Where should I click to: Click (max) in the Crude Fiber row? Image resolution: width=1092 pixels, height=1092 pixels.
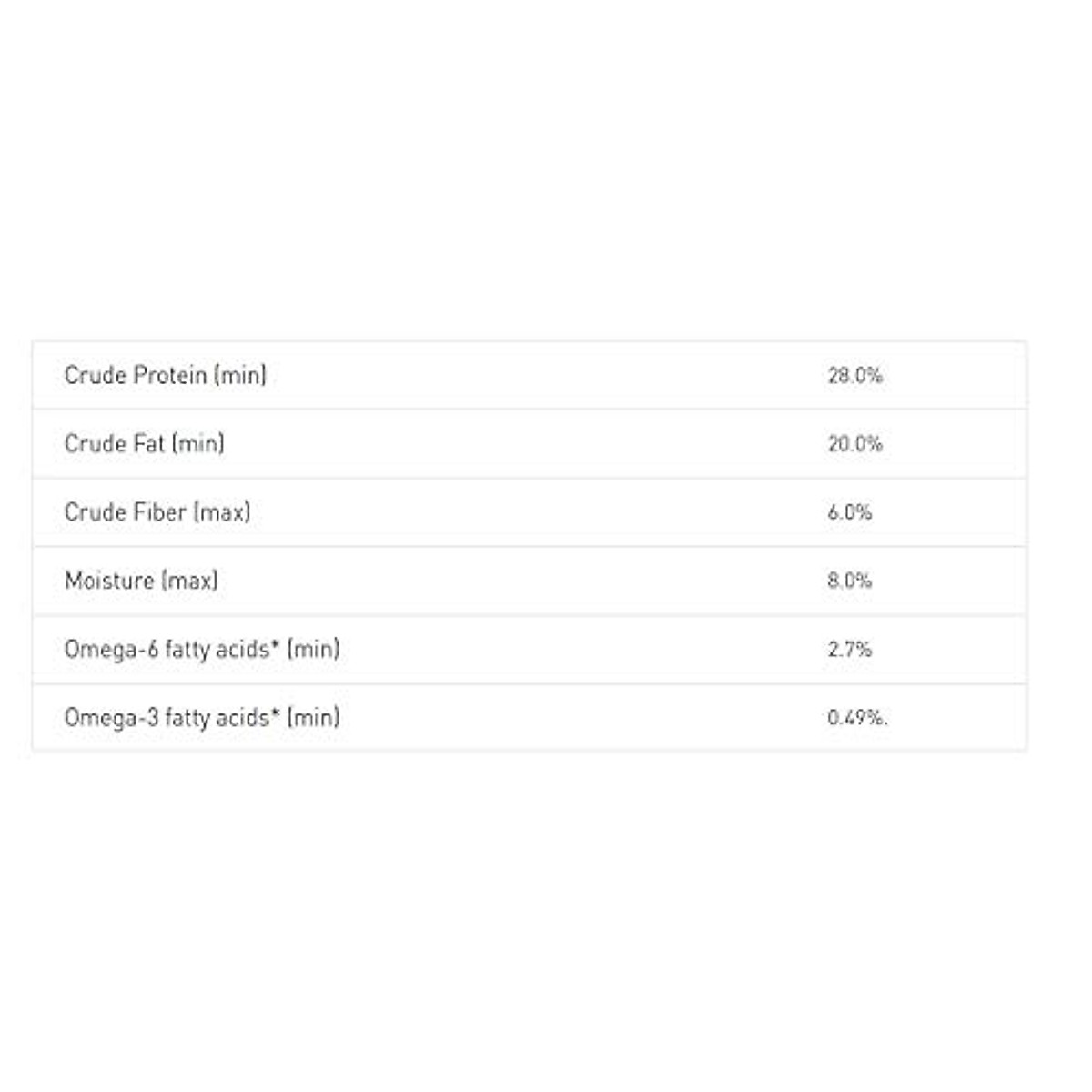[x=222, y=511]
